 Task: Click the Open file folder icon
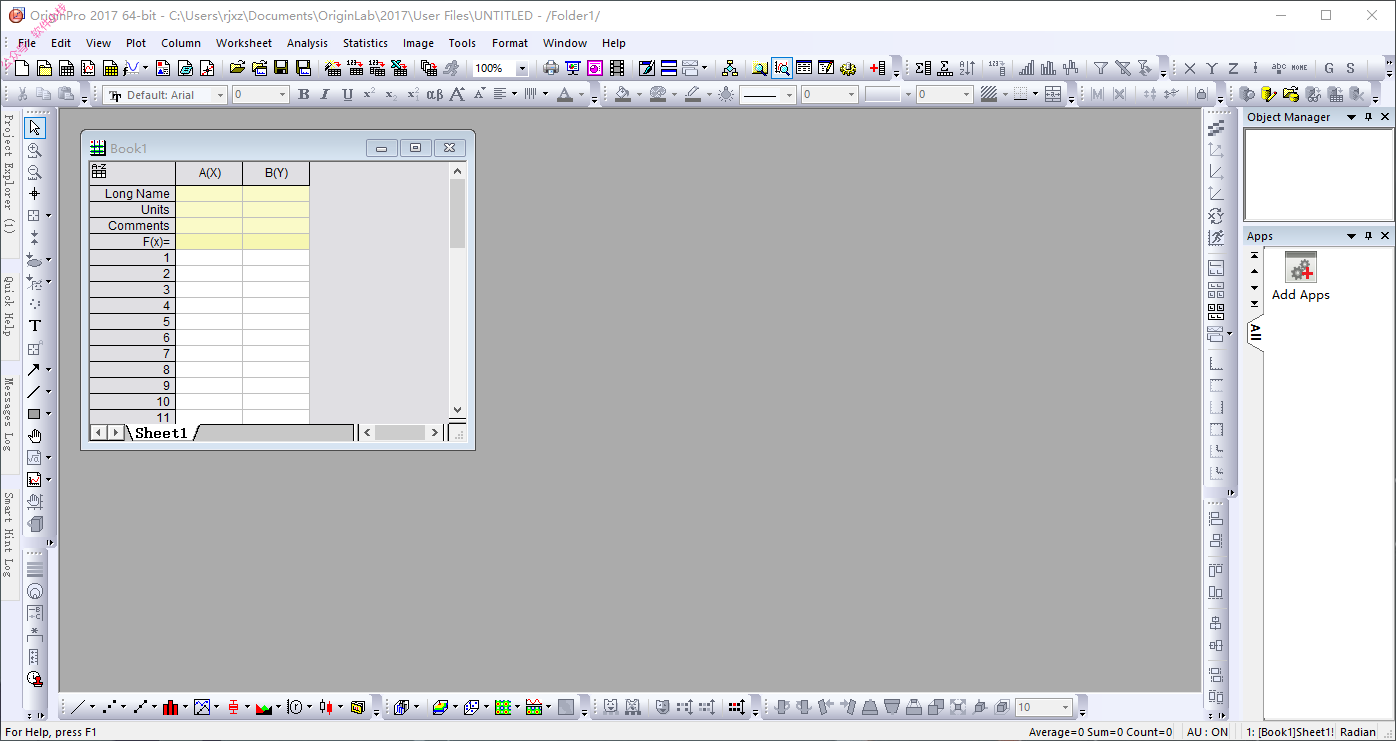237,68
